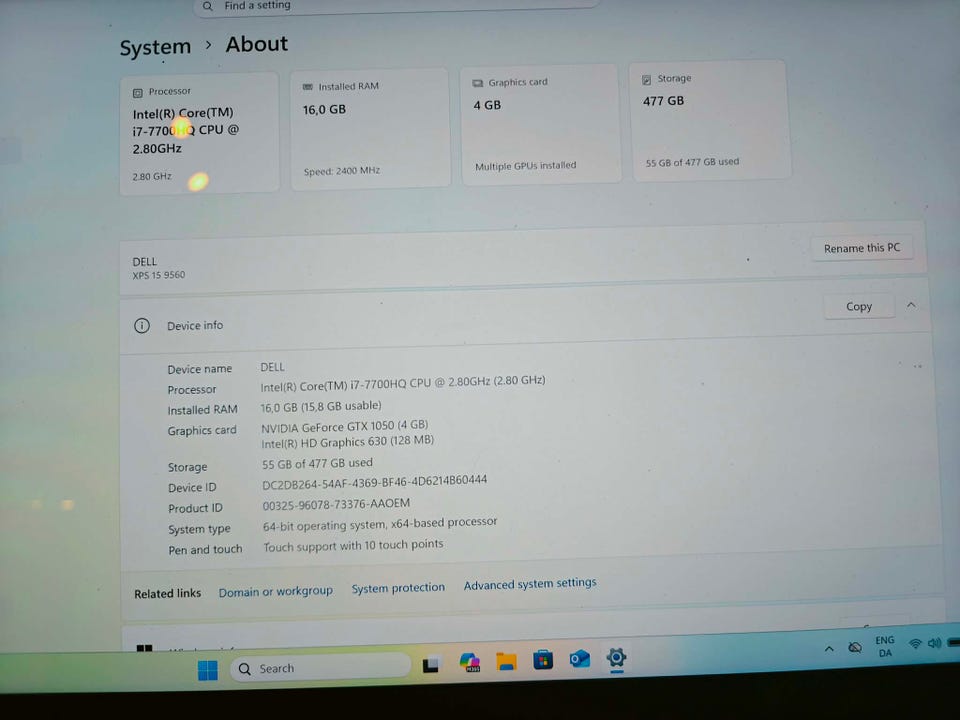Image resolution: width=960 pixels, height=720 pixels.
Task: Open System protection link
Action: (x=398, y=588)
